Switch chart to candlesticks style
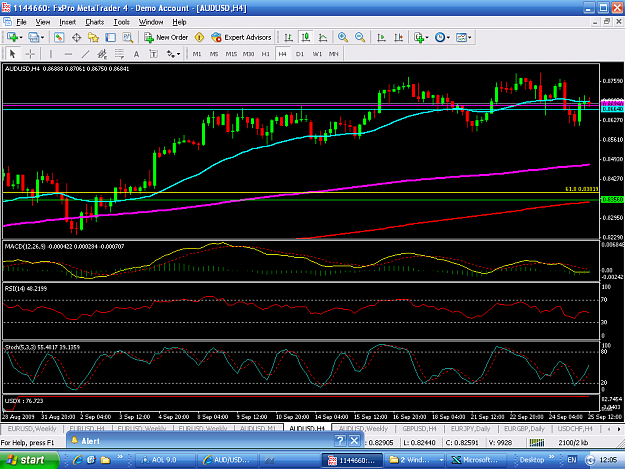The image size is (625, 469). 306,37
